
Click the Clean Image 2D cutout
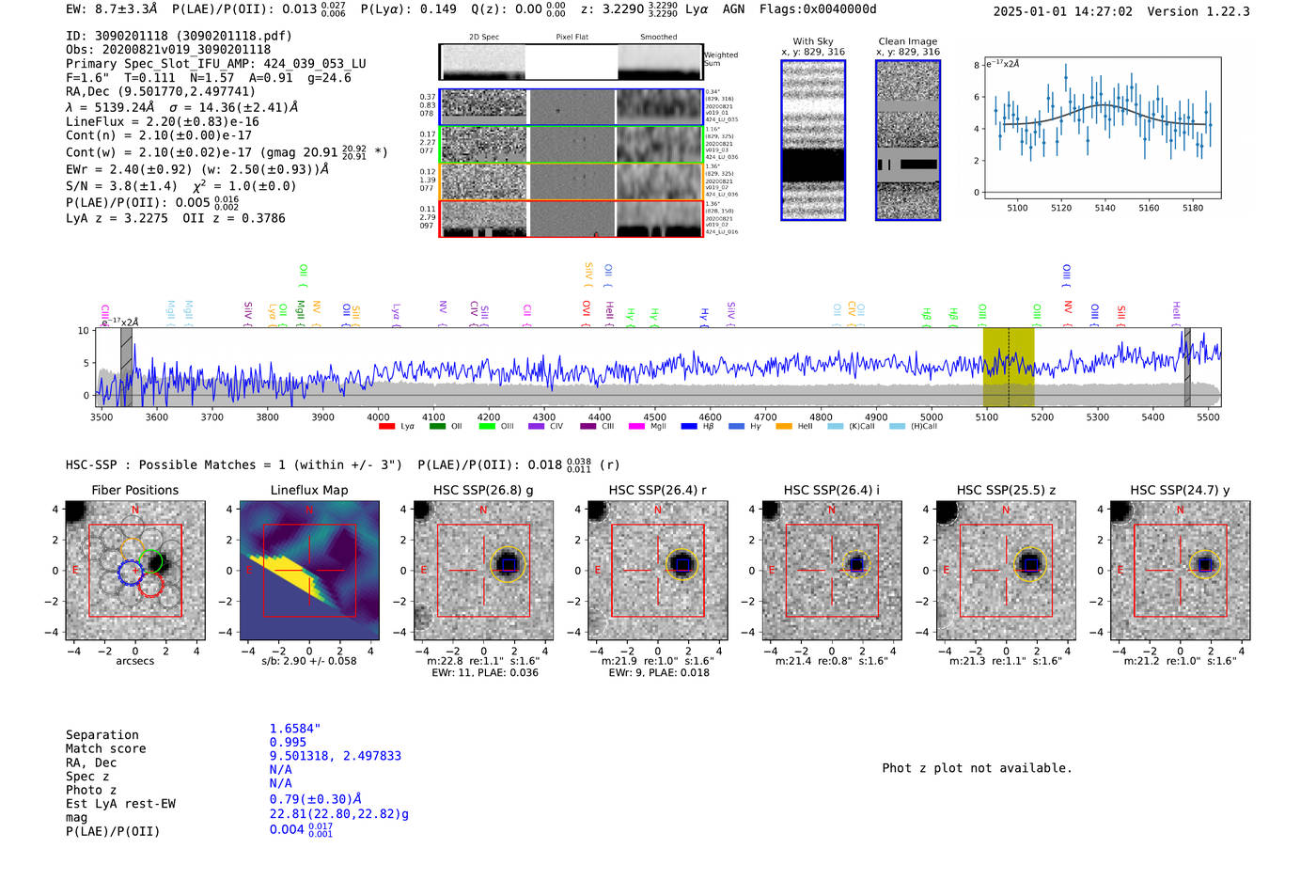click(908, 140)
